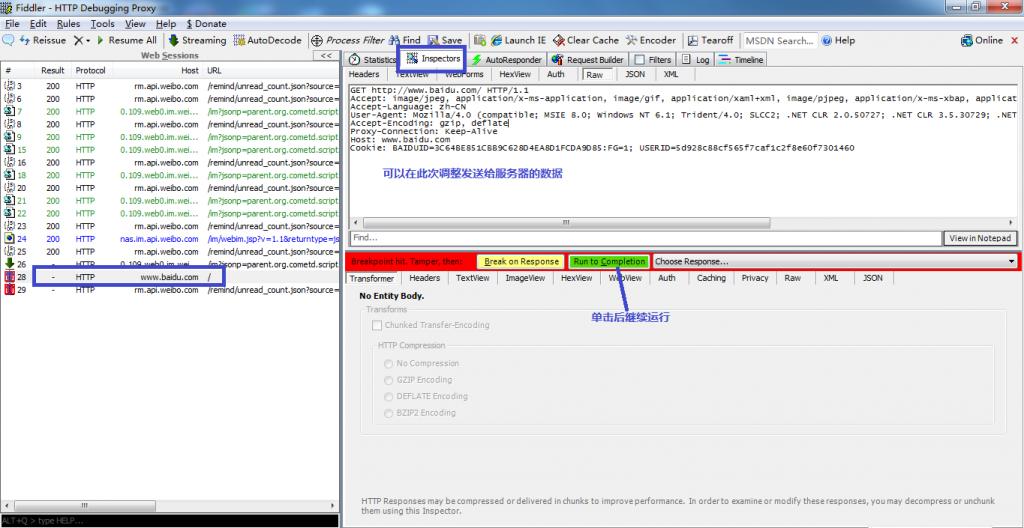The height and width of the screenshot is (528, 1024).
Task: Open Find from the toolbar
Action: [405, 41]
